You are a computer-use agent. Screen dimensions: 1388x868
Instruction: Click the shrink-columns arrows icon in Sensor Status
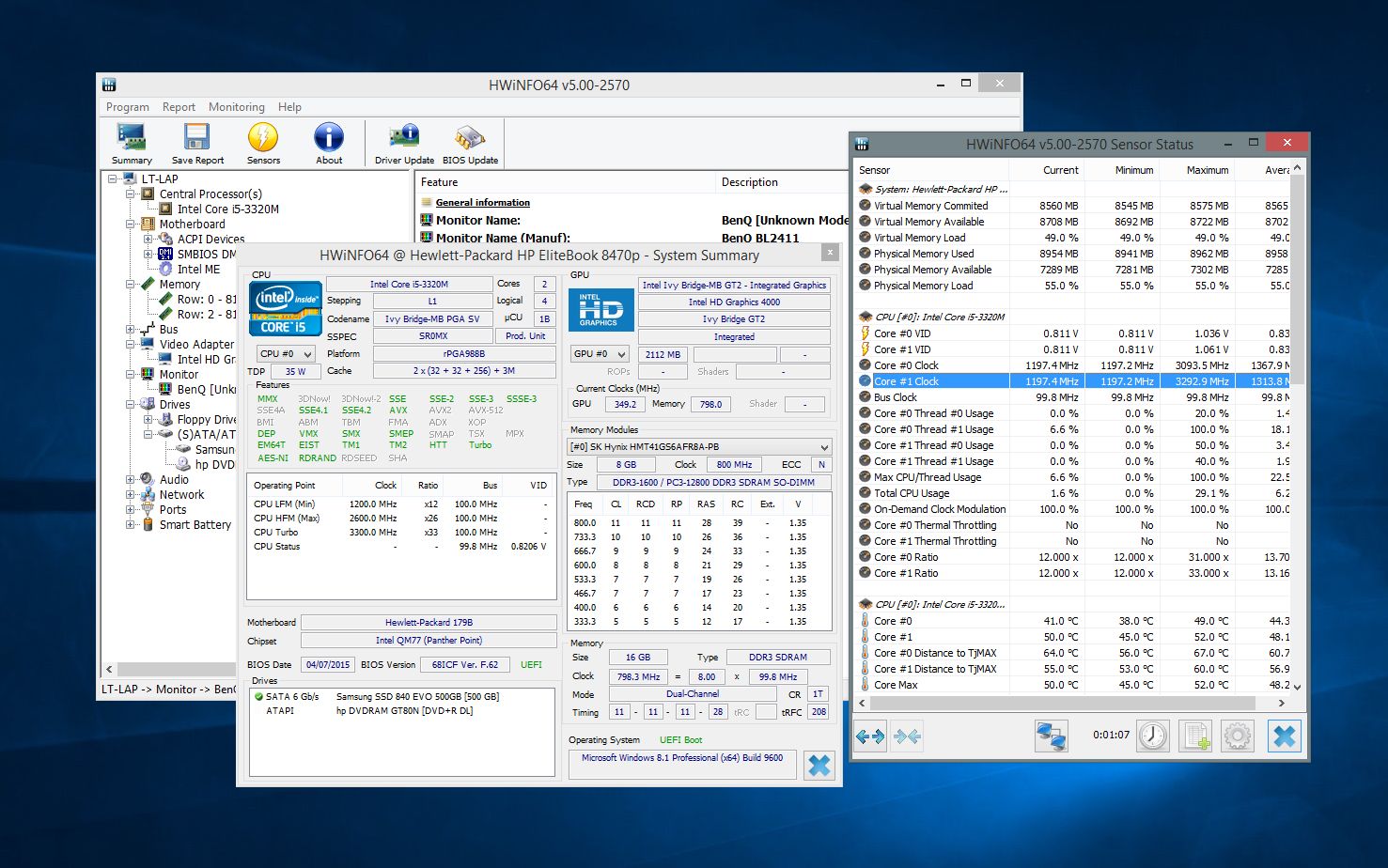(907, 736)
